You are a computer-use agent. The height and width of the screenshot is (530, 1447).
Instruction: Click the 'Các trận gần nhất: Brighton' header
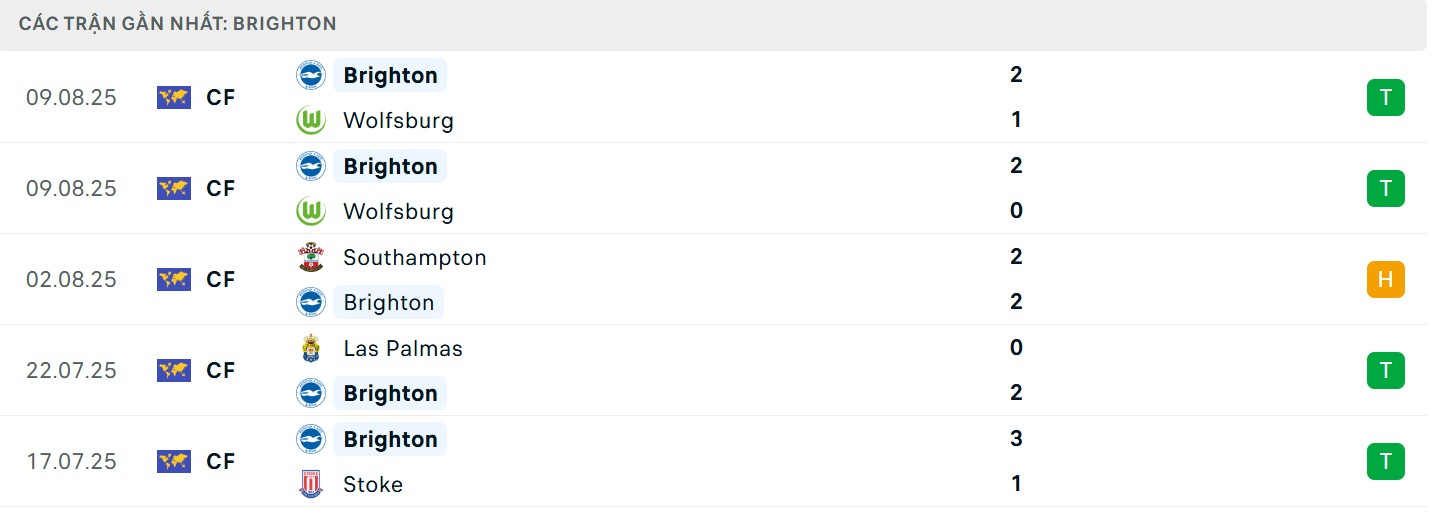click(177, 23)
